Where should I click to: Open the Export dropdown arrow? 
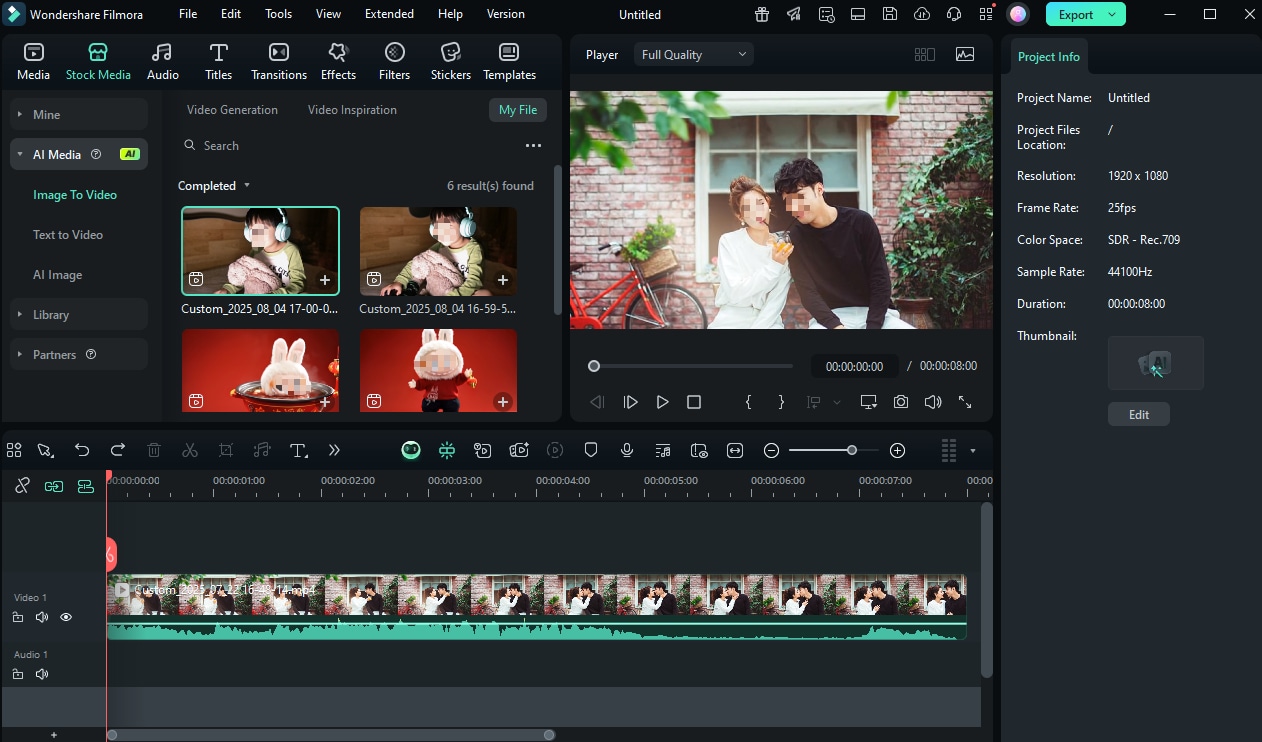tap(1112, 14)
